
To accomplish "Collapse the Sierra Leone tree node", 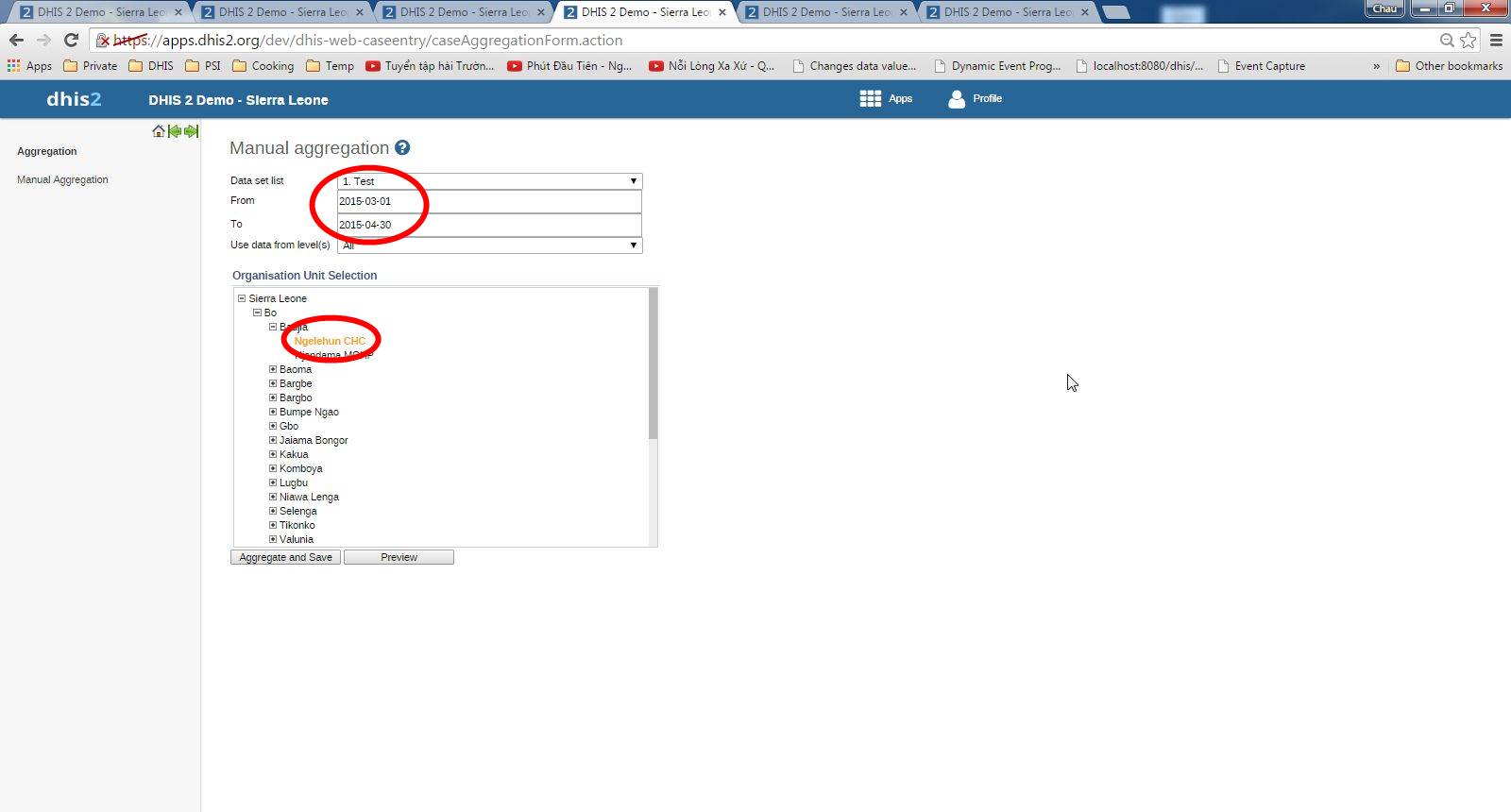I will pos(242,298).
